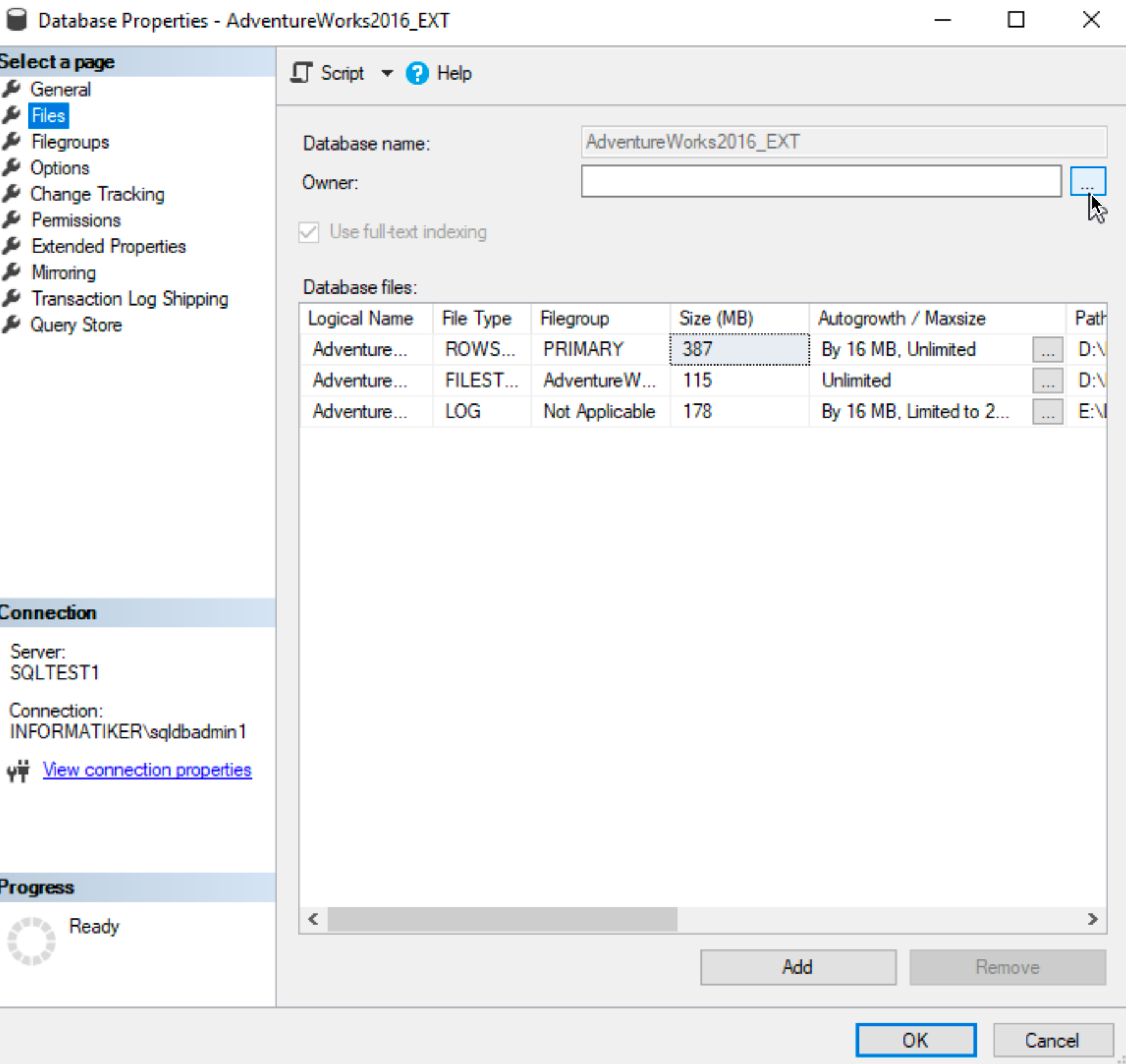Click the Database name field
The height and width of the screenshot is (1064, 1126).
pos(844,142)
